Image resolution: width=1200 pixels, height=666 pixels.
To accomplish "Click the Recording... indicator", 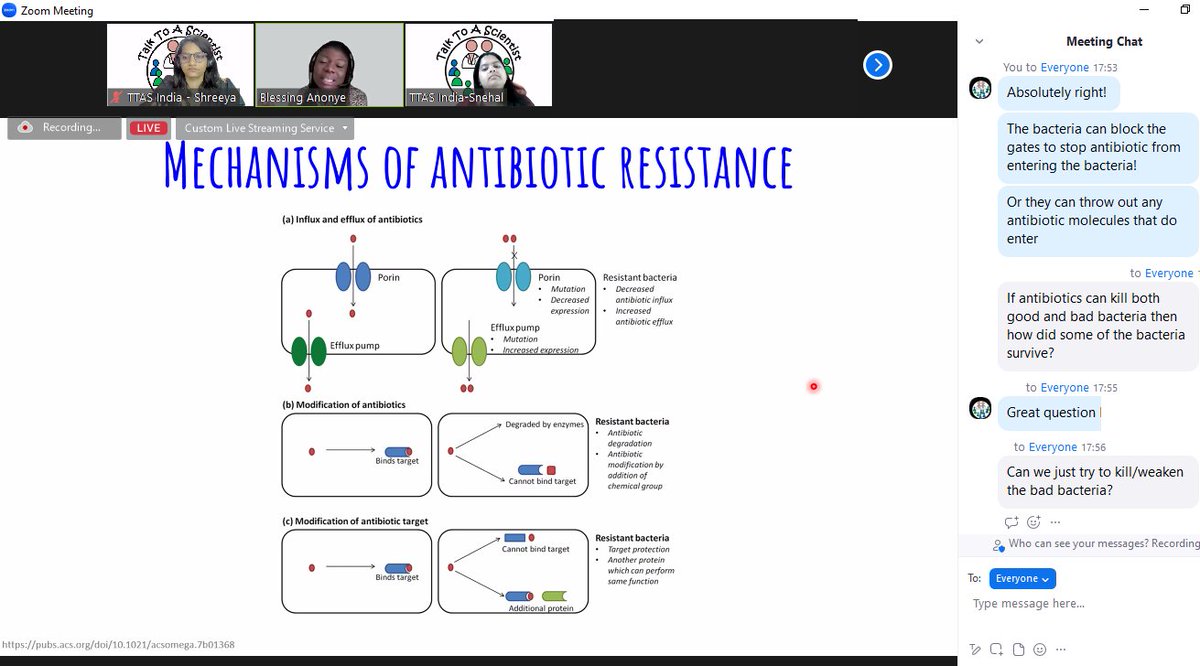I will point(64,128).
